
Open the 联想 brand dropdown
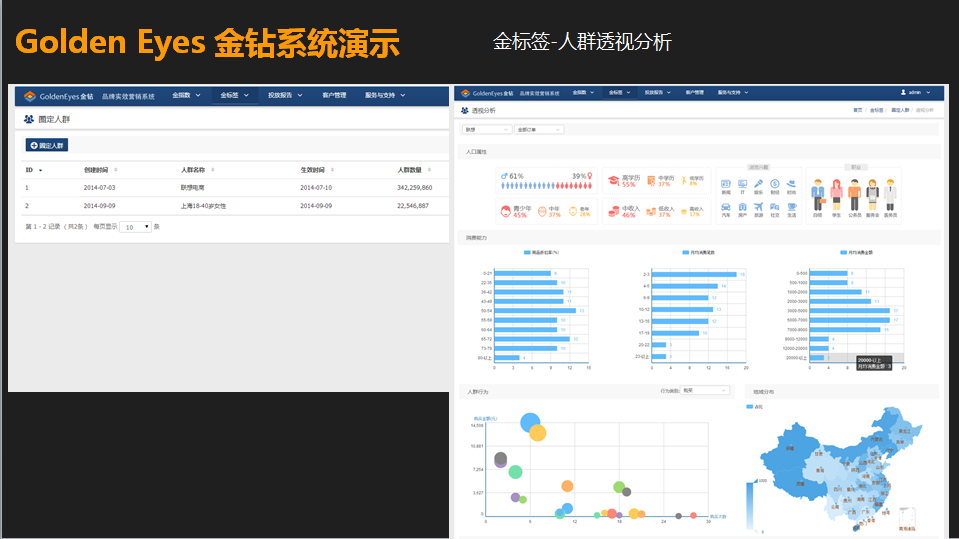click(x=486, y=130)
